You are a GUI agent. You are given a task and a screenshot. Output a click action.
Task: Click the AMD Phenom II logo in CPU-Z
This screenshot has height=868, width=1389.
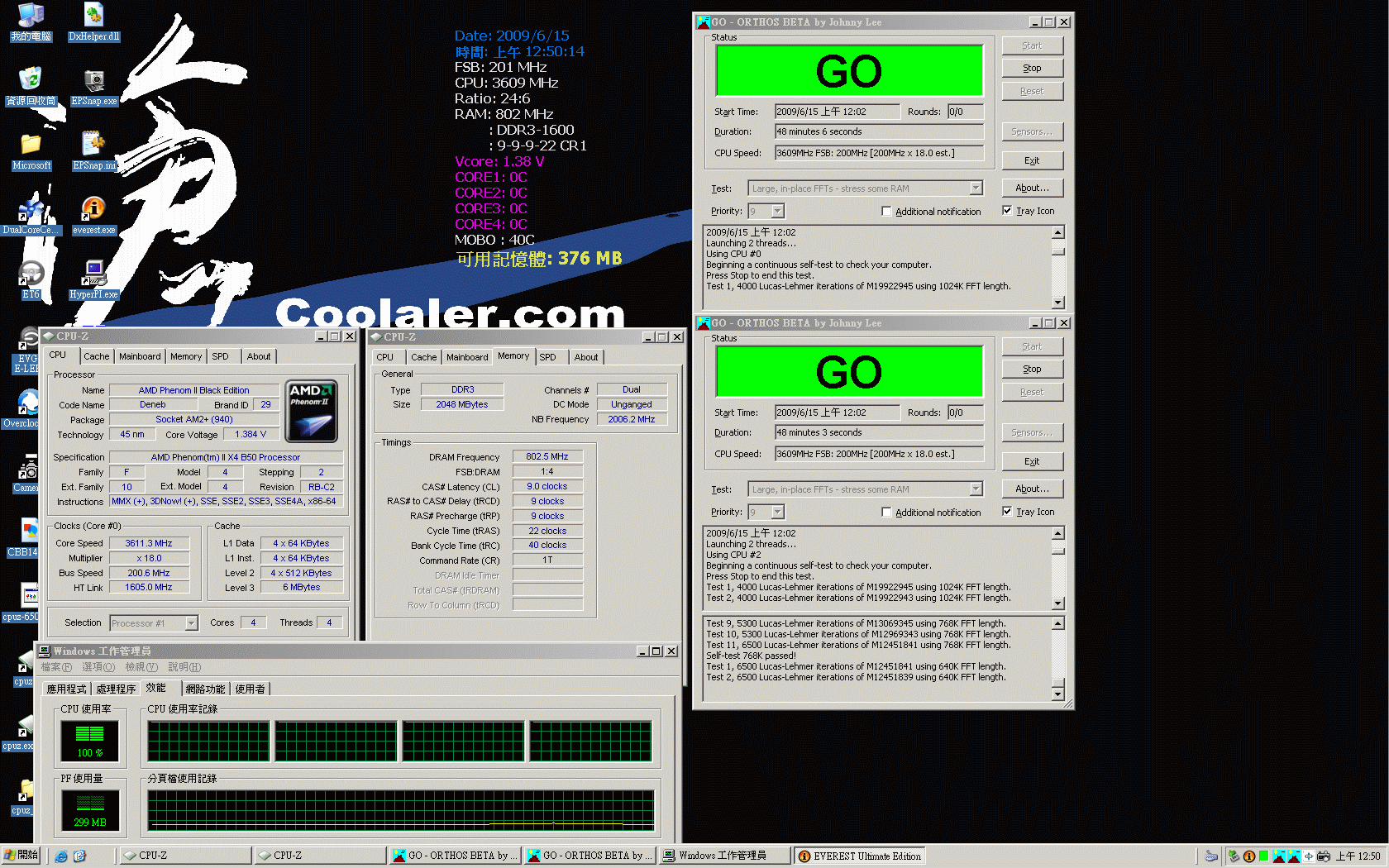pos(311,411)
